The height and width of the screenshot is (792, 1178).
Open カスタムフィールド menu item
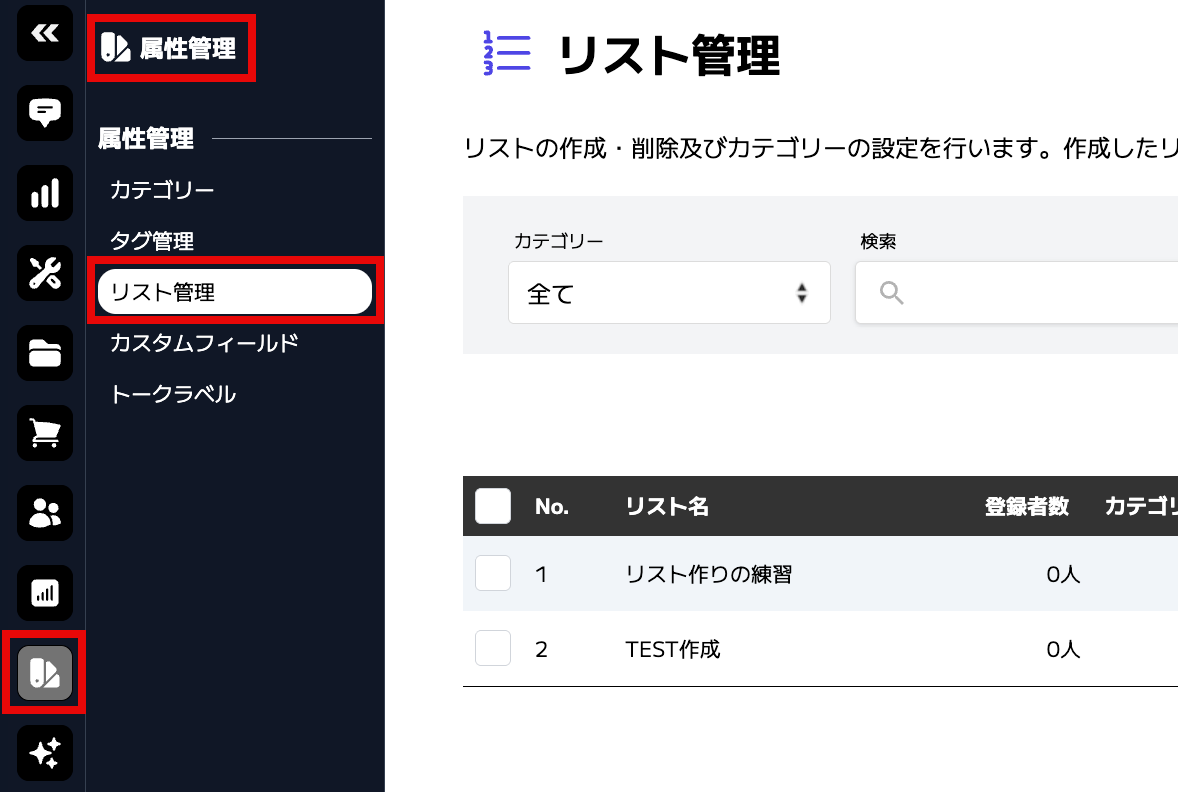click(x=204, y=343)
